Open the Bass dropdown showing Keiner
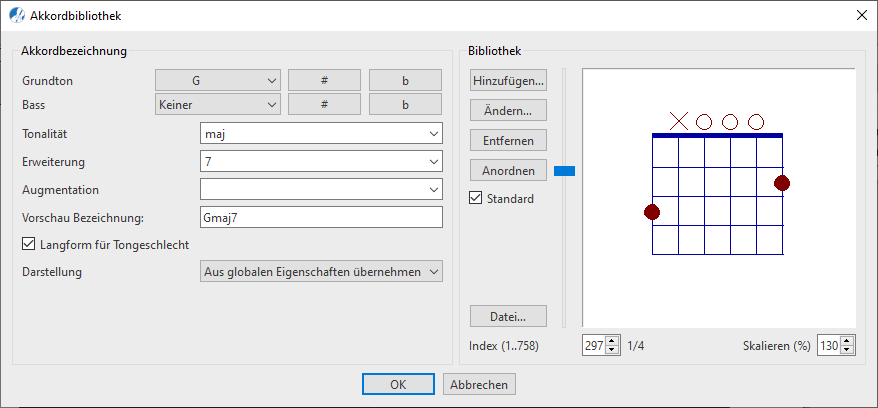The width and height of the screenshot is (878, 408). 218,104
